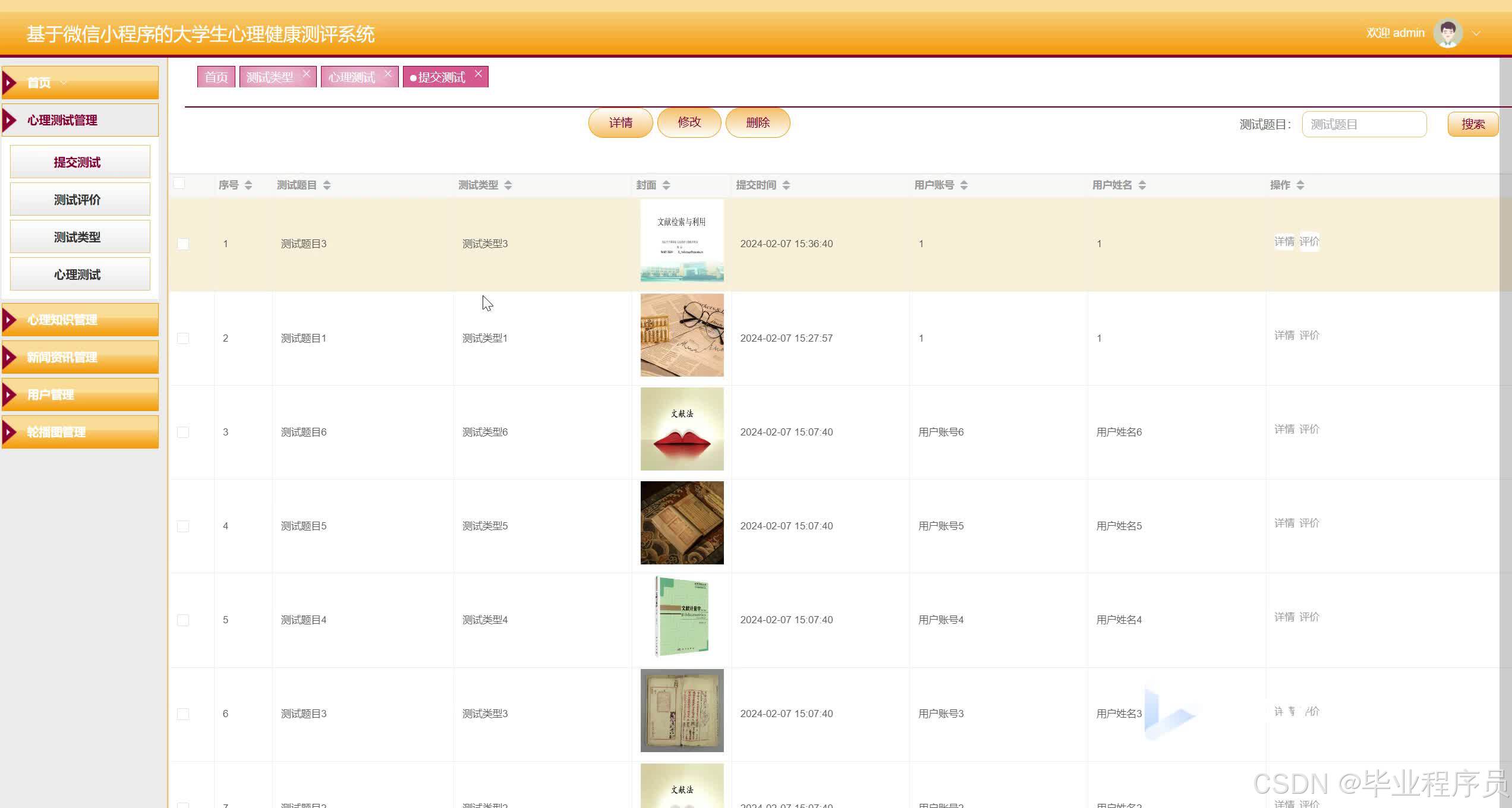The width and height of the screenshot is (1512, 808).
Task: Open 心理测试 in the sidebar submenu
Action: [80, 274]
